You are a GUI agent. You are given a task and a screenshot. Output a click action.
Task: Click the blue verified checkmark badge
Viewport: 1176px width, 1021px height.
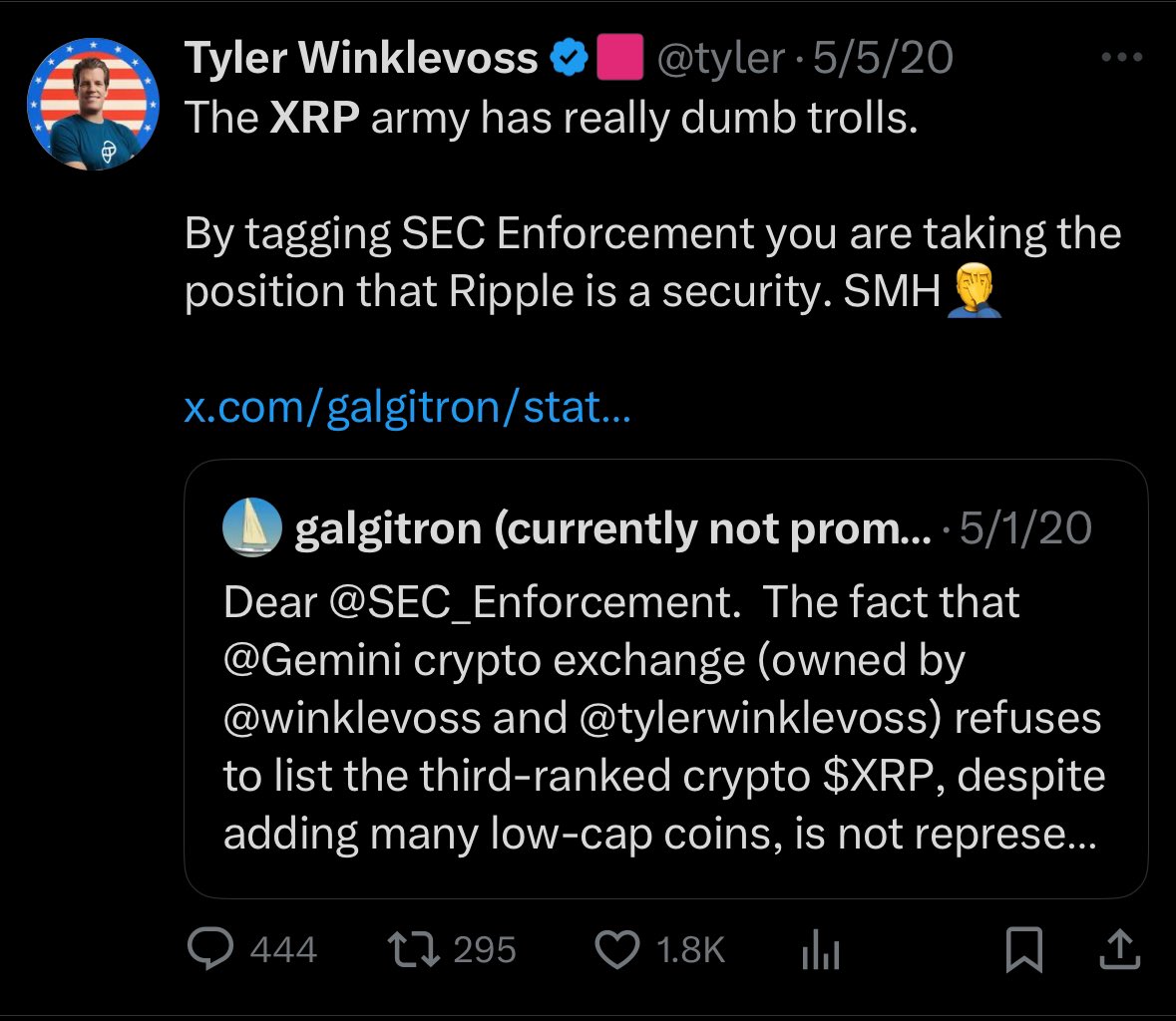tap(569, 57)
